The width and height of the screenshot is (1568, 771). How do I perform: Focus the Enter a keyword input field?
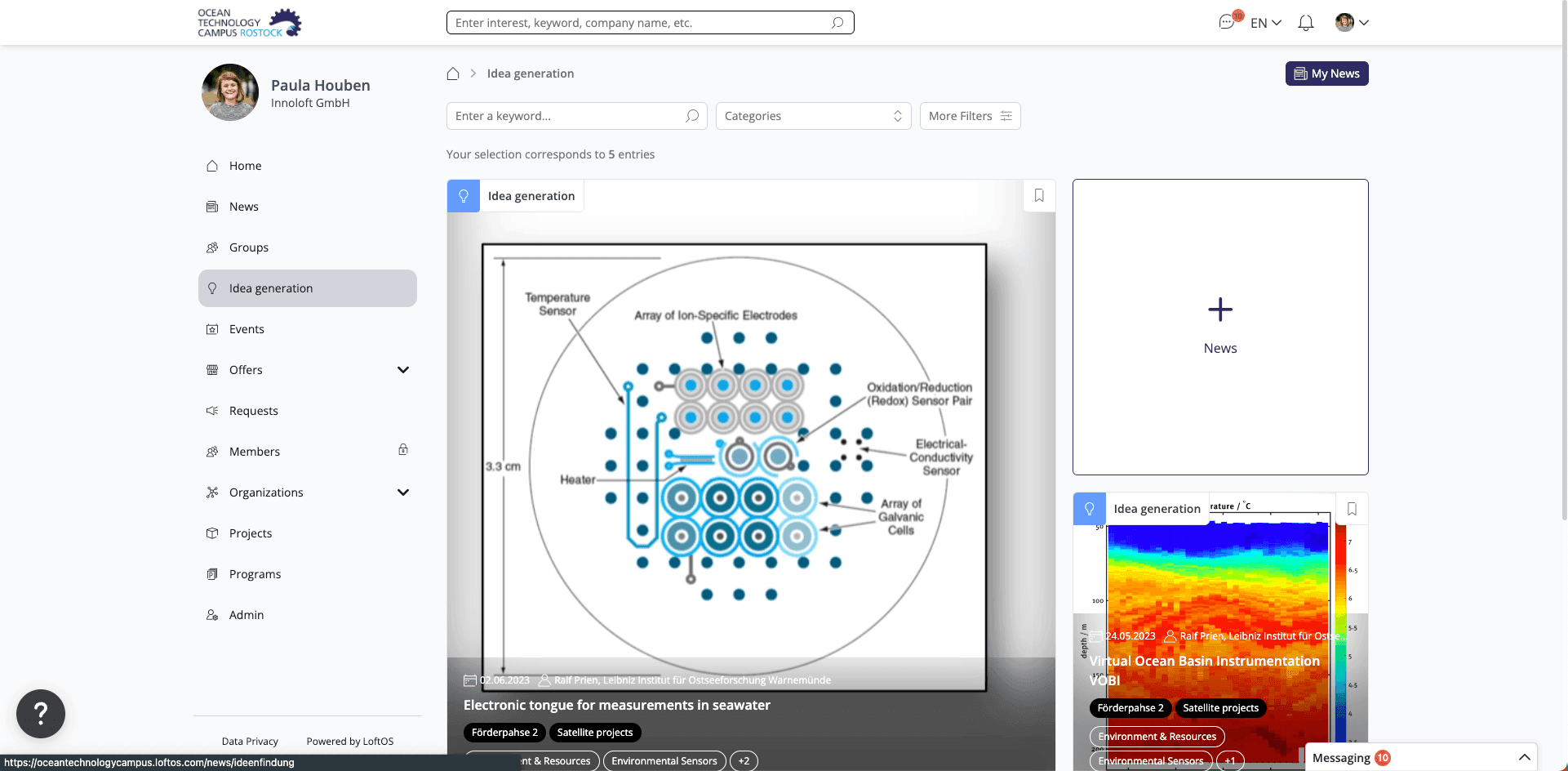pos(576,116)
